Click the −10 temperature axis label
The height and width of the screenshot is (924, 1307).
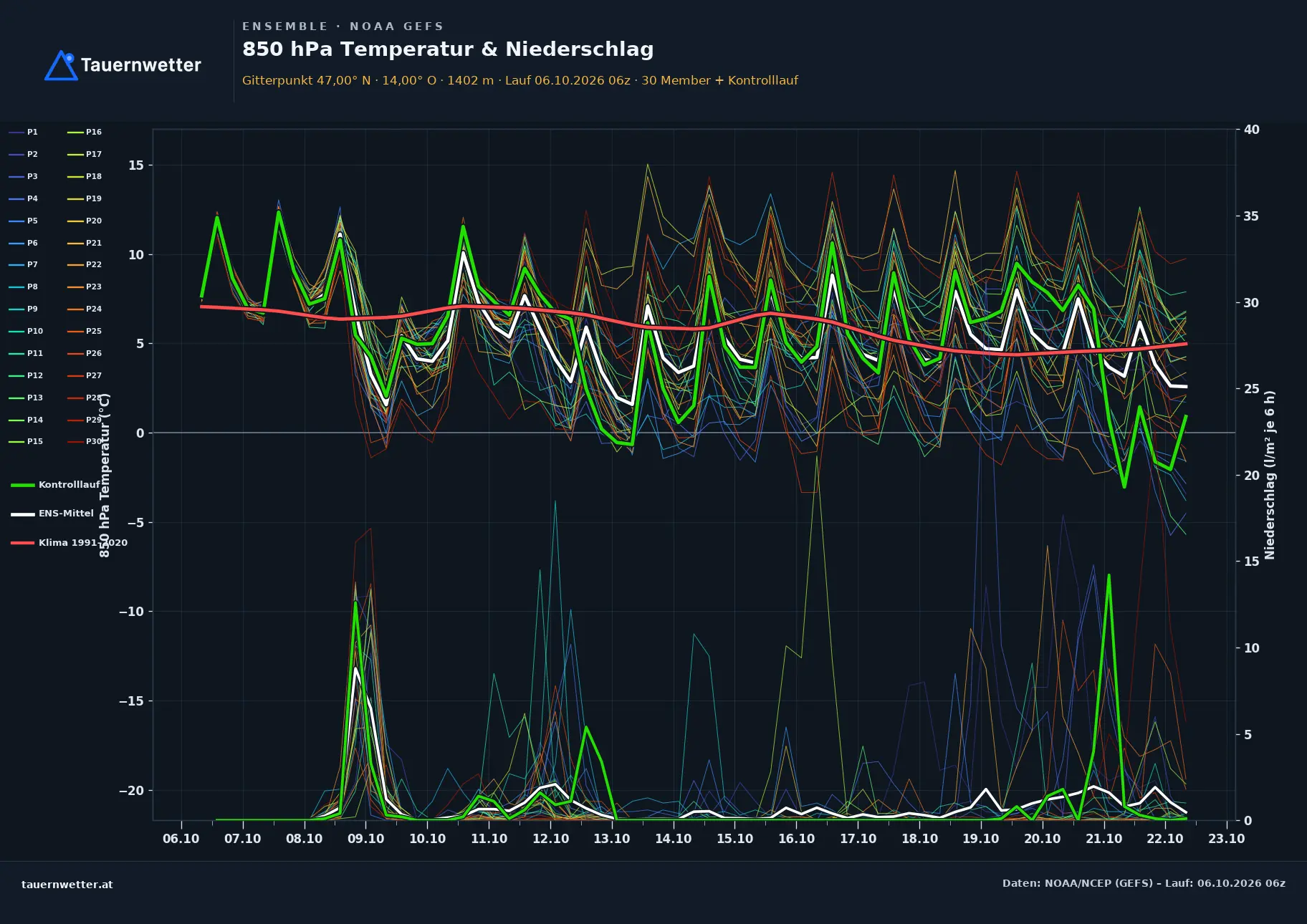pyautogui.click(x=131, y=612)
